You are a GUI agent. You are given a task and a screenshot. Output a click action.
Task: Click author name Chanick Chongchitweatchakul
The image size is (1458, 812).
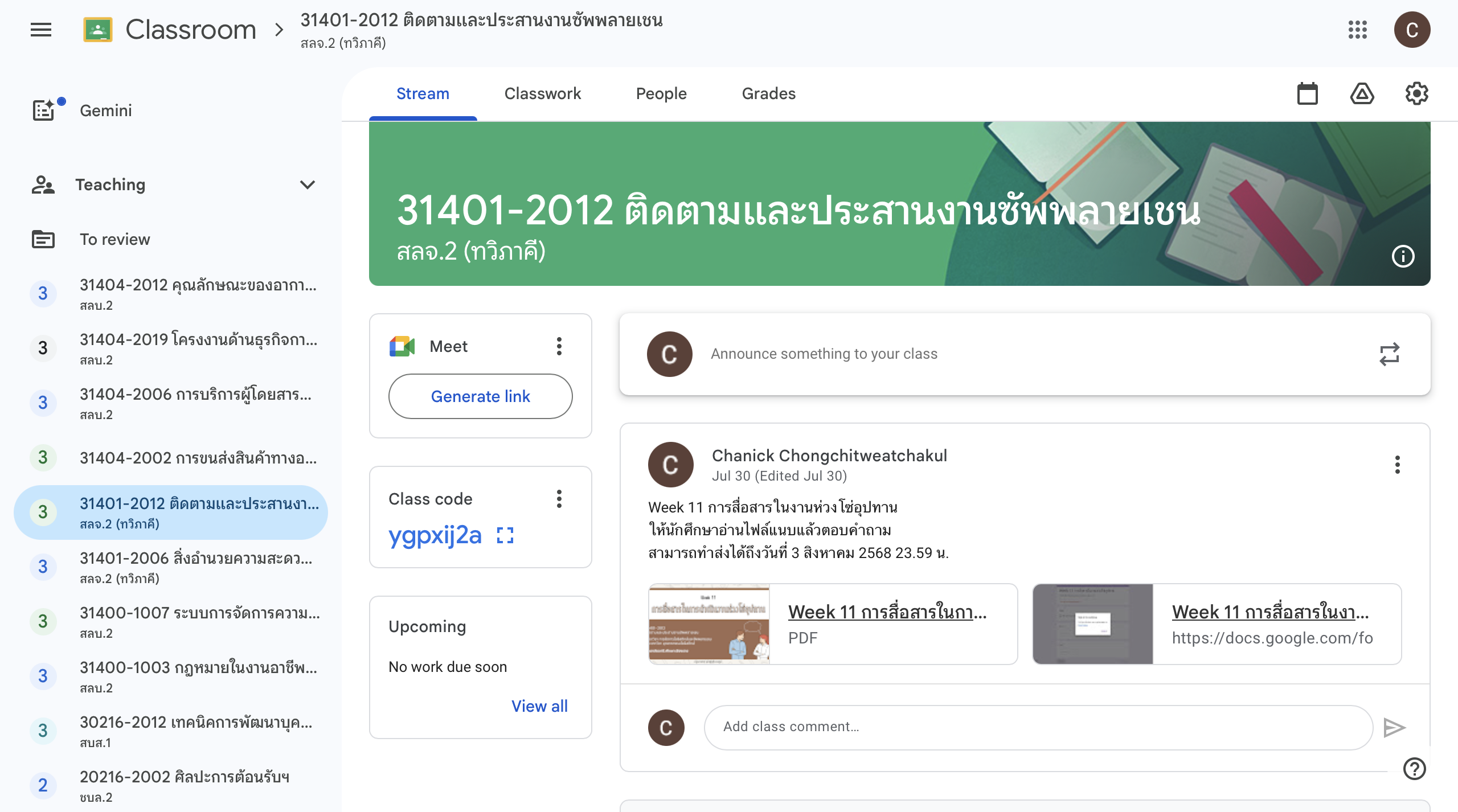[829, 456]
